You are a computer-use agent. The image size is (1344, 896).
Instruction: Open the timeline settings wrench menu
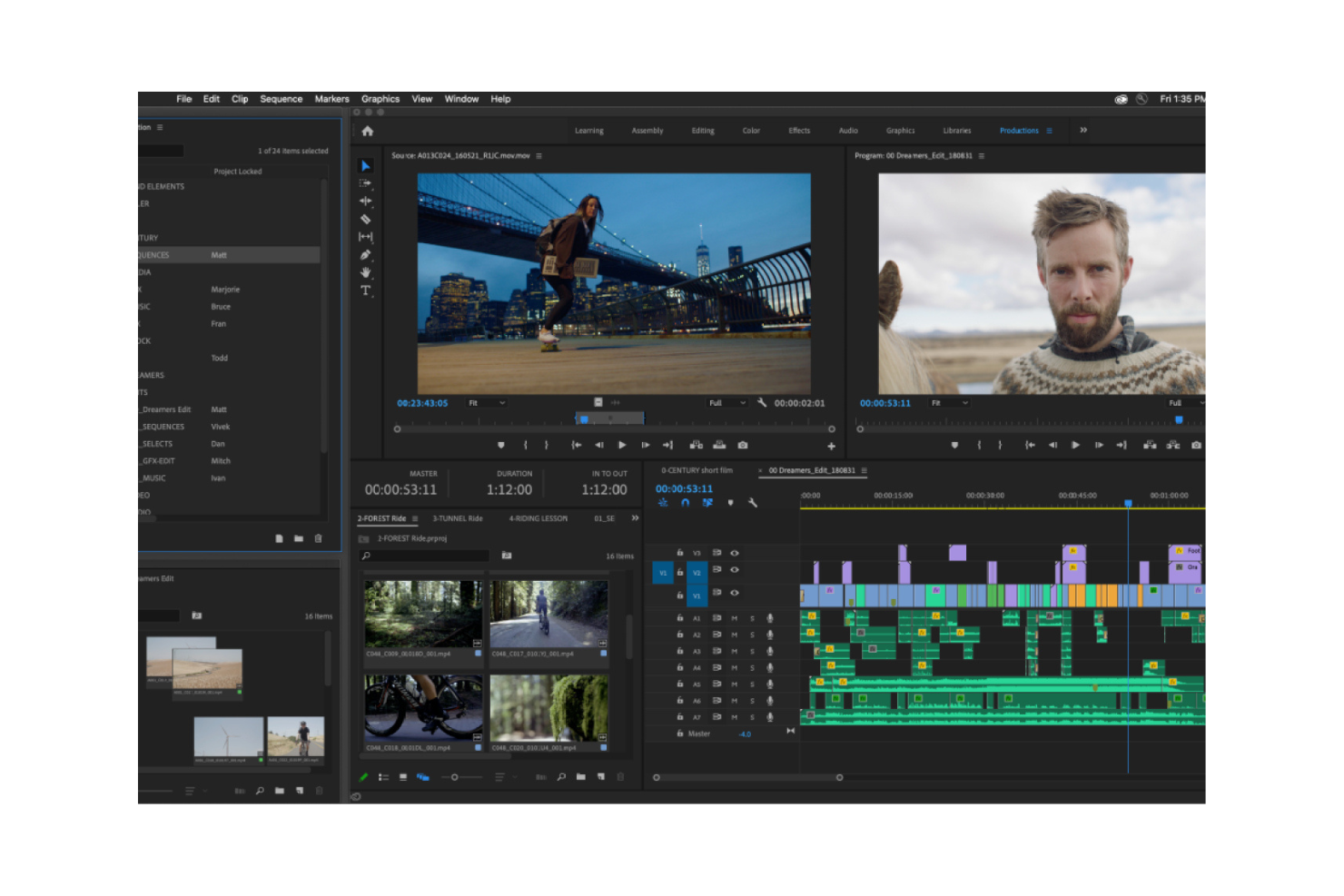753,504
